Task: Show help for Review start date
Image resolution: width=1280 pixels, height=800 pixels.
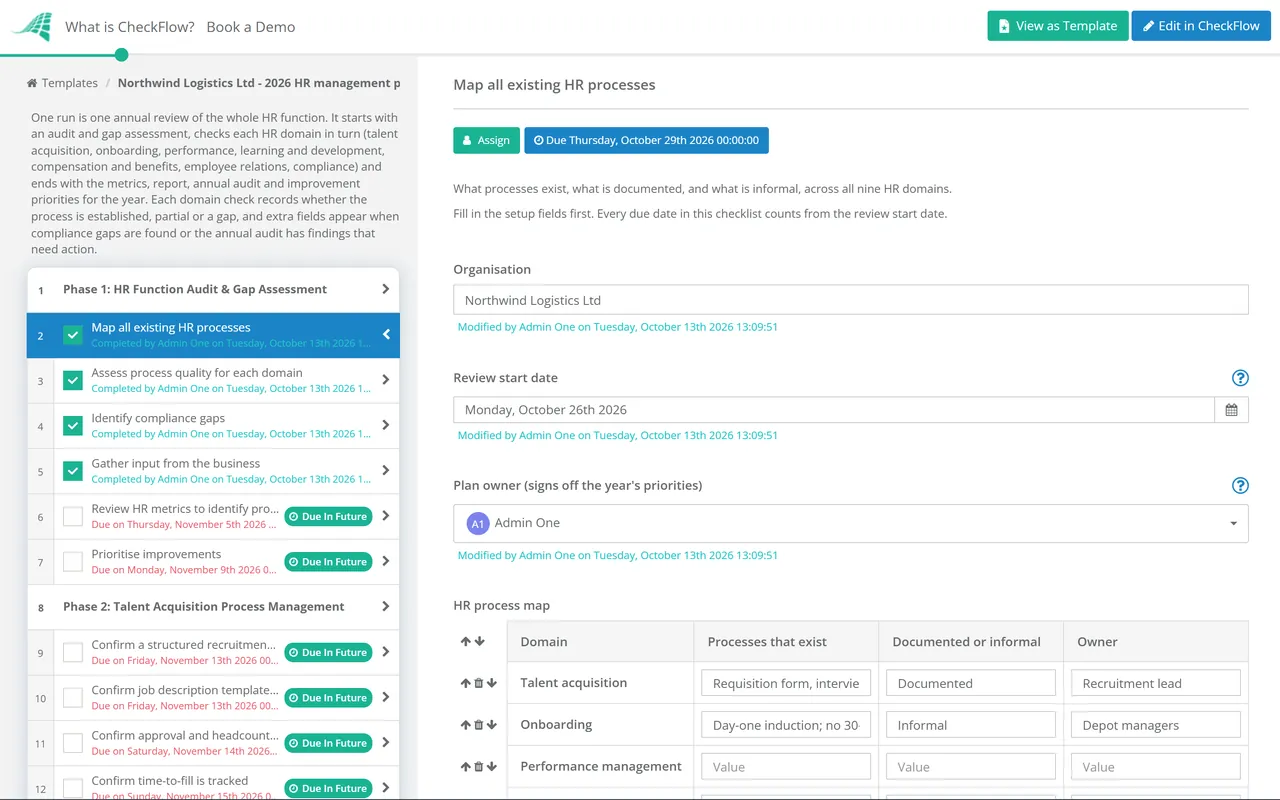Action: pyautogui.click(x=1240, y=378)
